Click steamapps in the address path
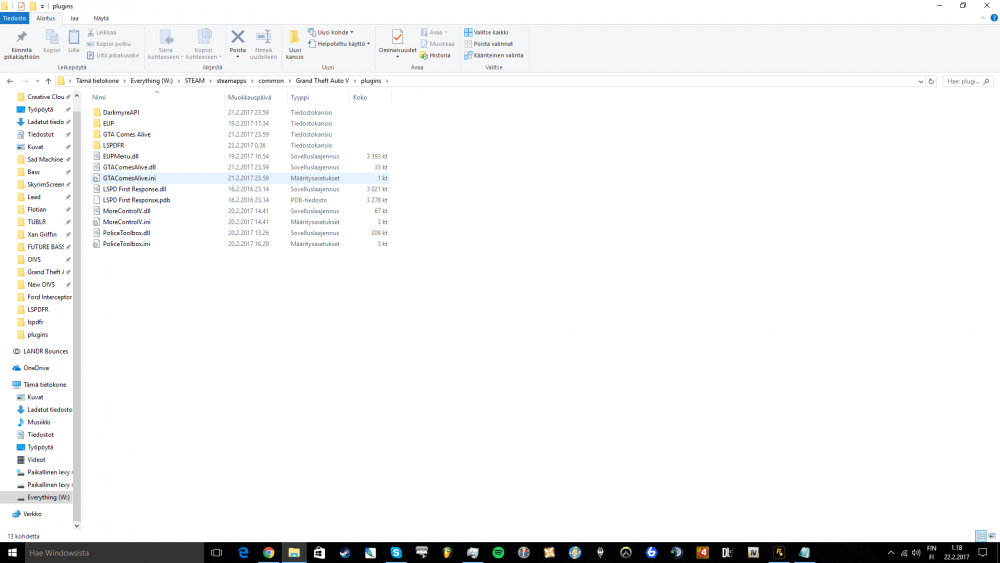1000x563 pixels. 231,81
